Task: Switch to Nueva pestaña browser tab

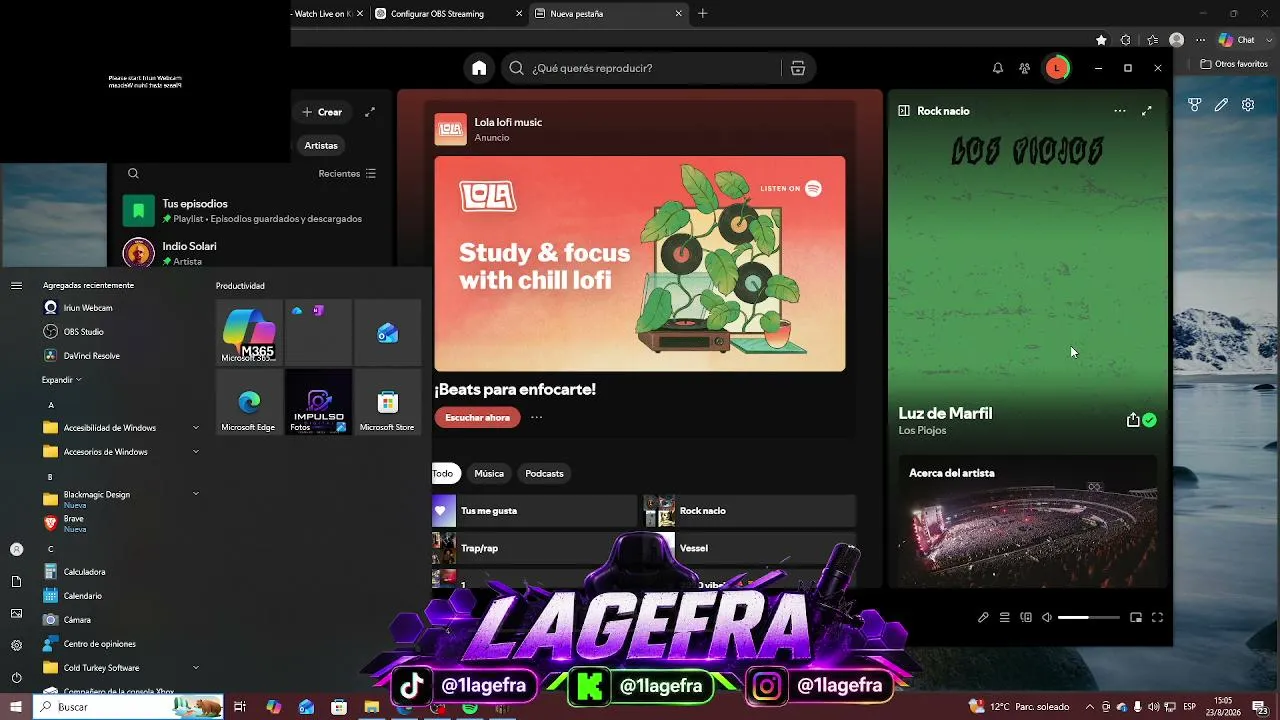Action: pos(608,14)
